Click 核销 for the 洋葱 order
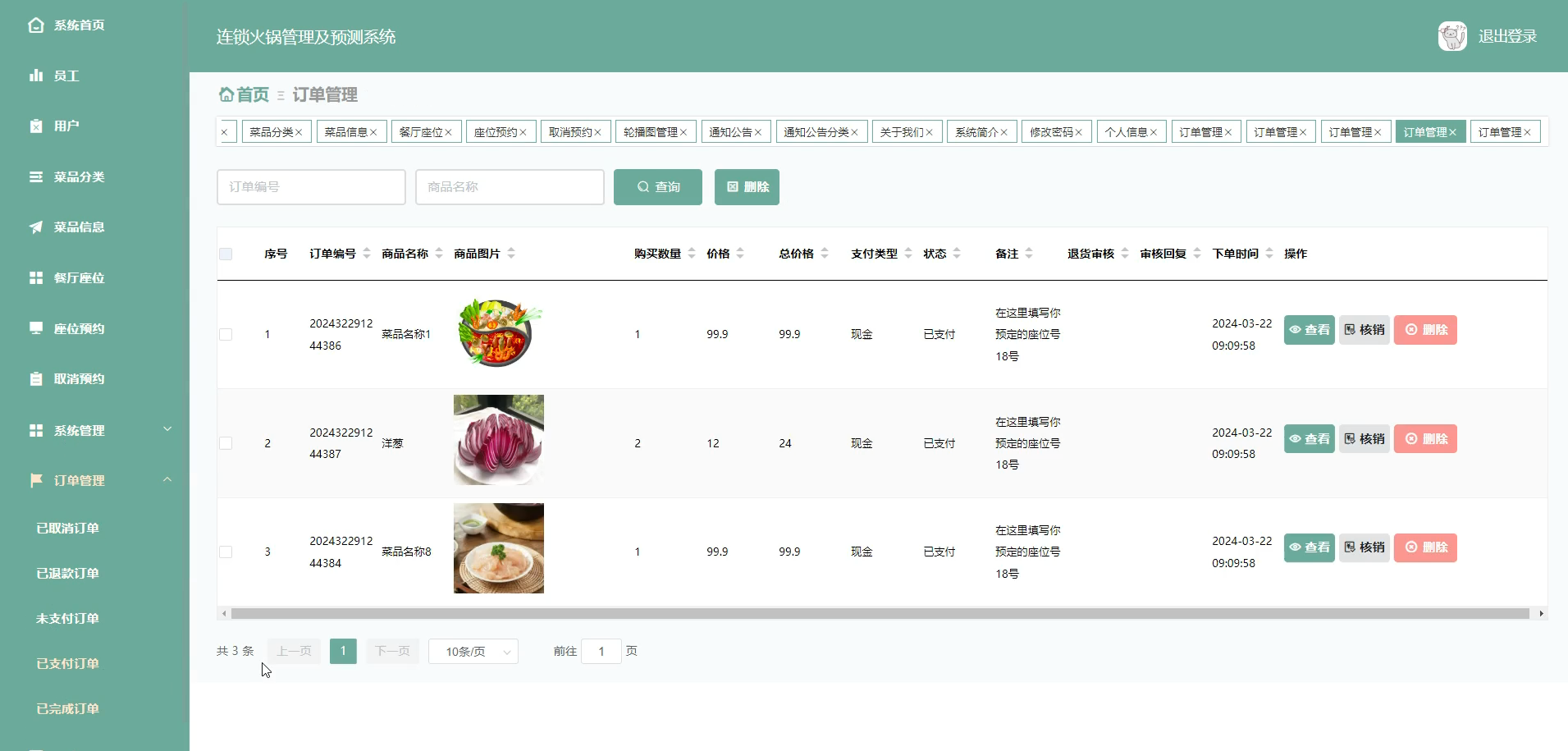This screenshot has width=1568, height=751. (x=1365, y=439)
